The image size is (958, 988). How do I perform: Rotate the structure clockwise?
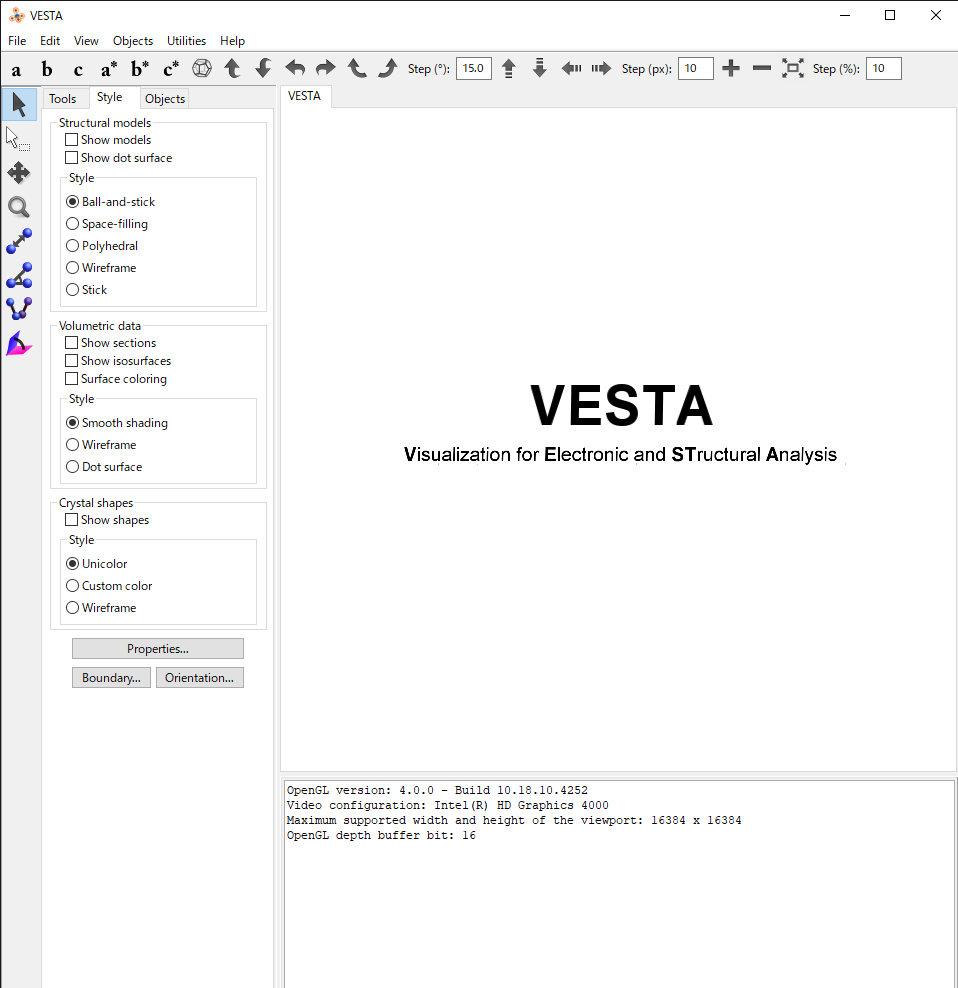[x=388, y=68]
